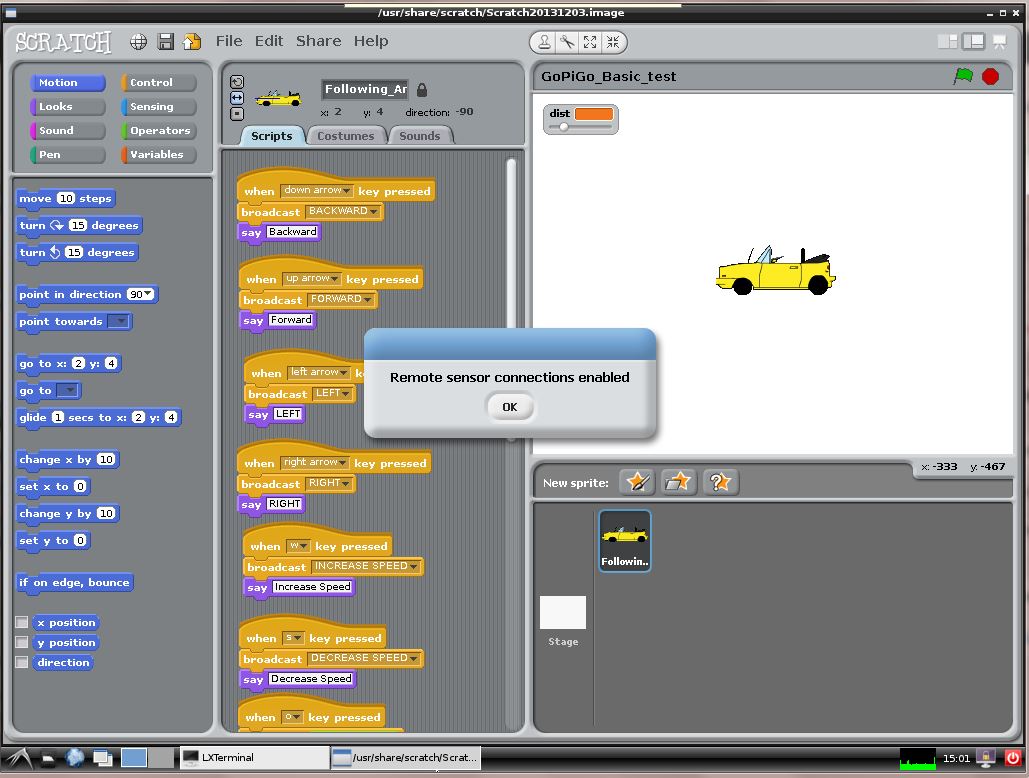Screen dimensions: 1029x778
Task: Open the Share menu
Action: 318,41
